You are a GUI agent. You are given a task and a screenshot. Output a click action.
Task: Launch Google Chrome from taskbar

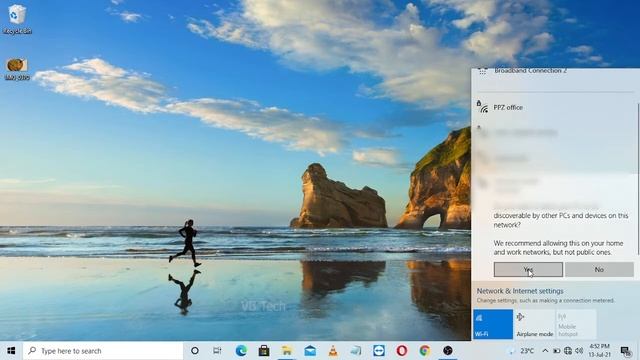424,351
